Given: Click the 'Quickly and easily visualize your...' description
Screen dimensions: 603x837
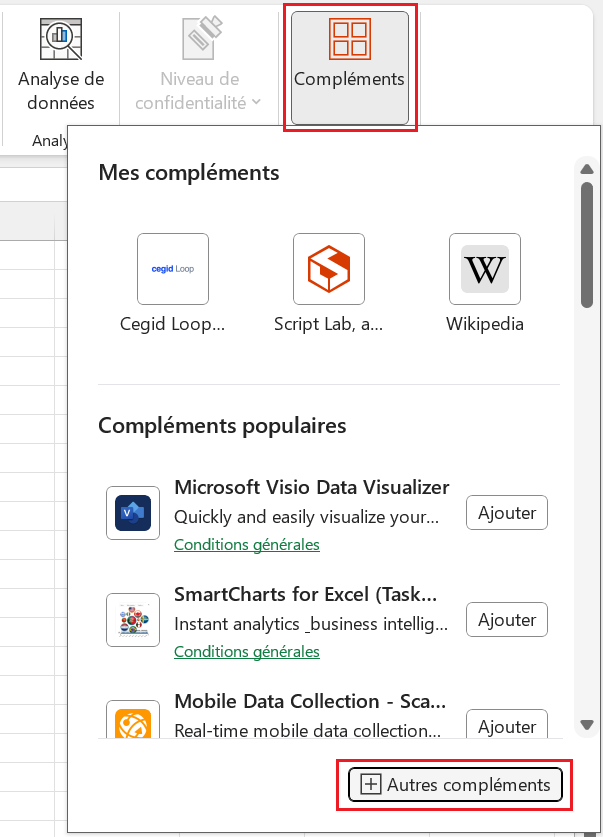Looking at the screenshot, I should (306, 517).
